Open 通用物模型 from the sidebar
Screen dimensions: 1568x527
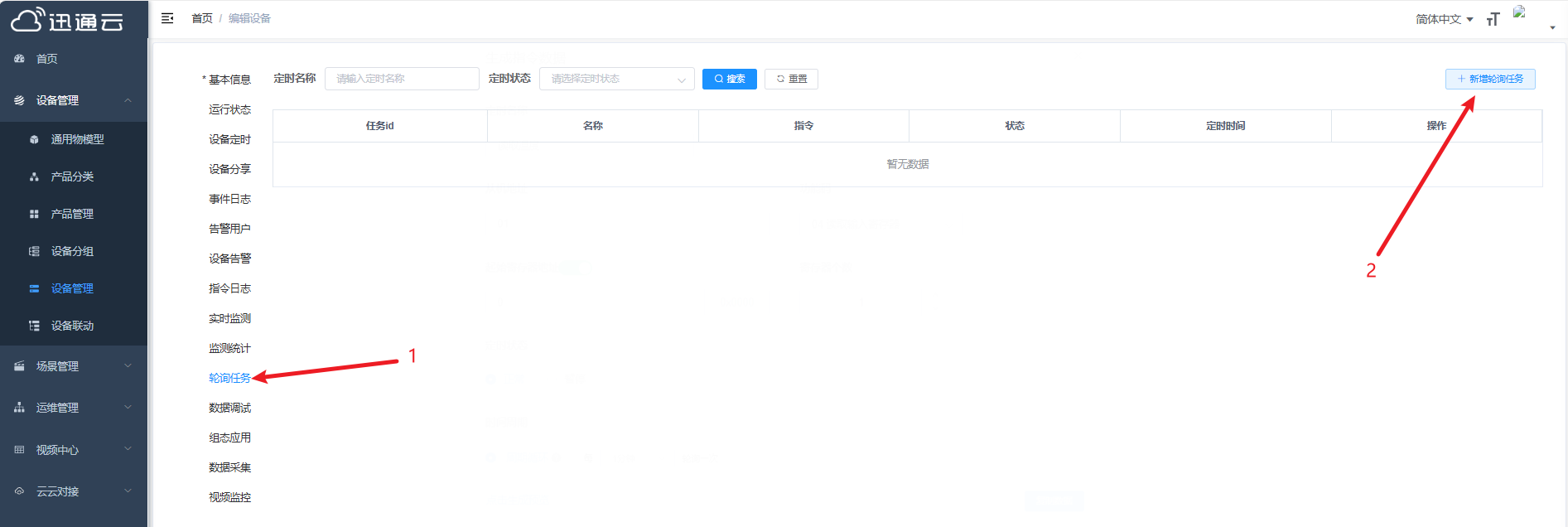77,139
